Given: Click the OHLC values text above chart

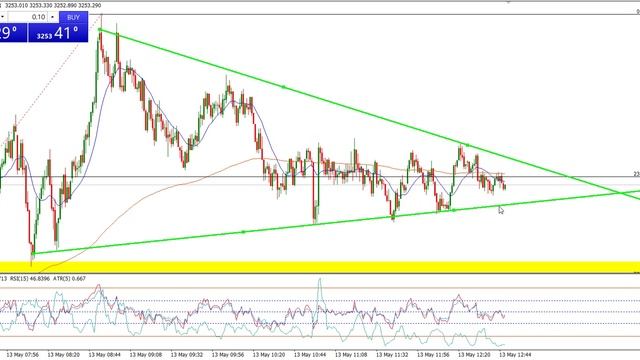Looking at the screenshot, I should point(53,6).
